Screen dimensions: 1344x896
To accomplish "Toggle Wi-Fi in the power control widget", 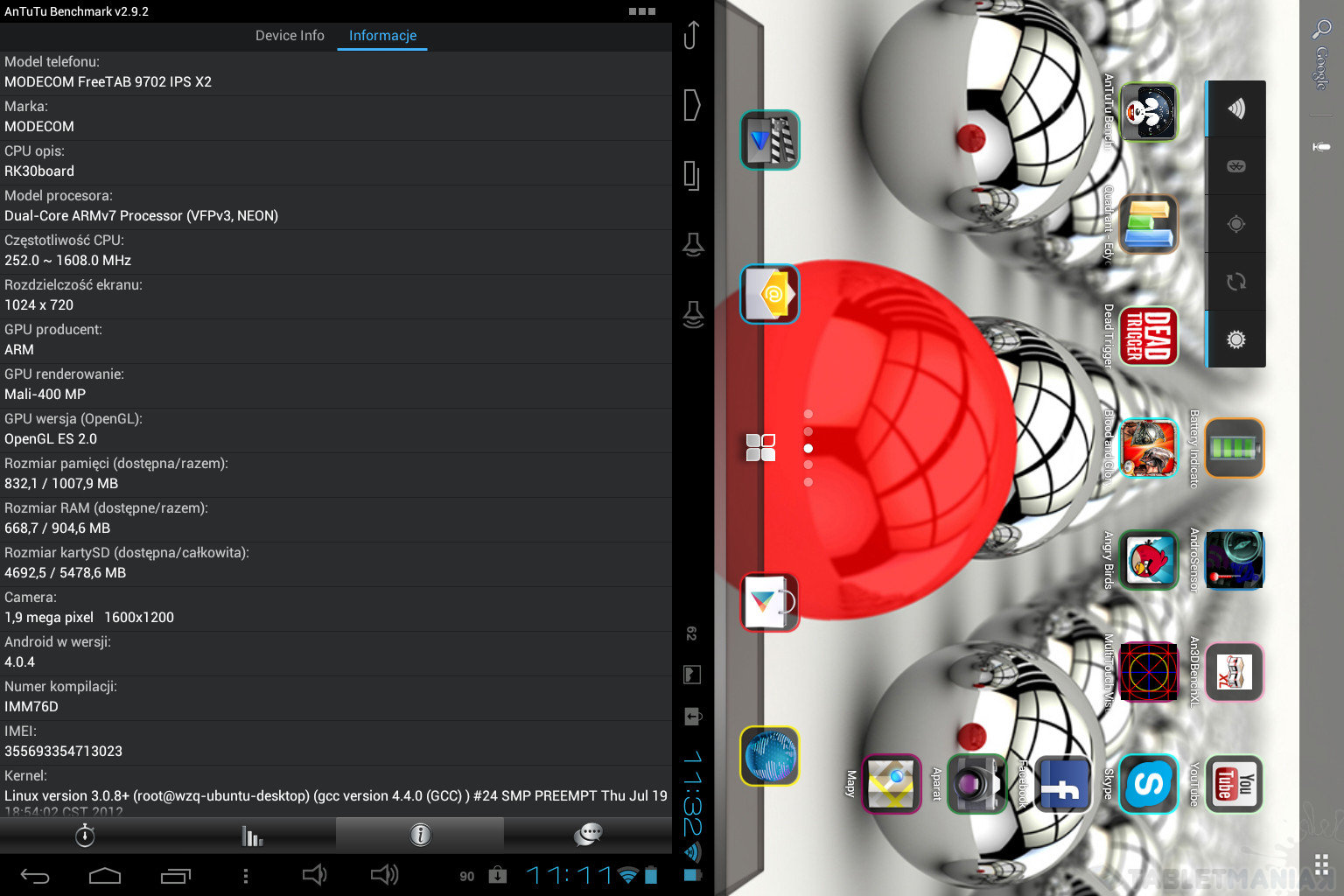I will (x=1235, y=108).
